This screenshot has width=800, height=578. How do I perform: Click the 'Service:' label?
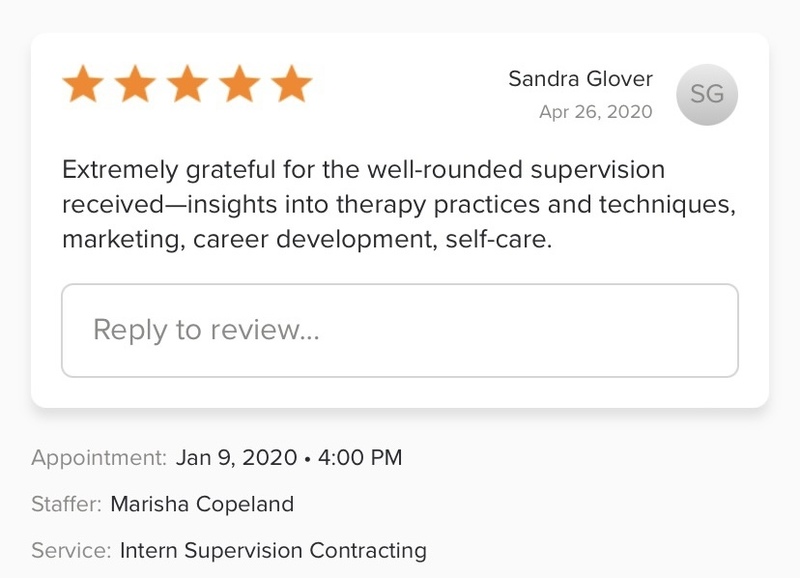70,550
